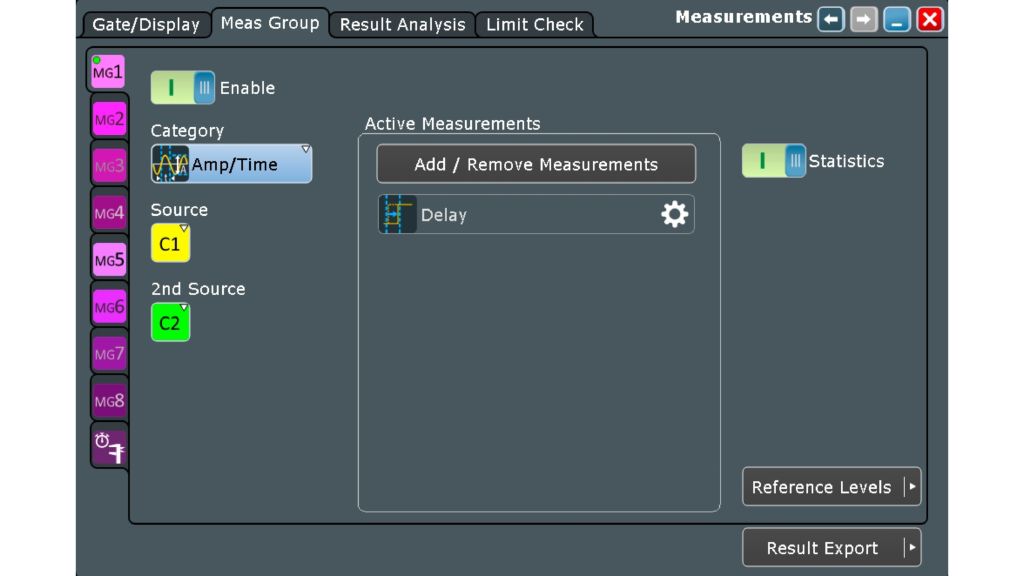Select the quick measurement stopwatch icon
Image resolution: width=1024 pixels, height=576 pixels.
point(108,448)
